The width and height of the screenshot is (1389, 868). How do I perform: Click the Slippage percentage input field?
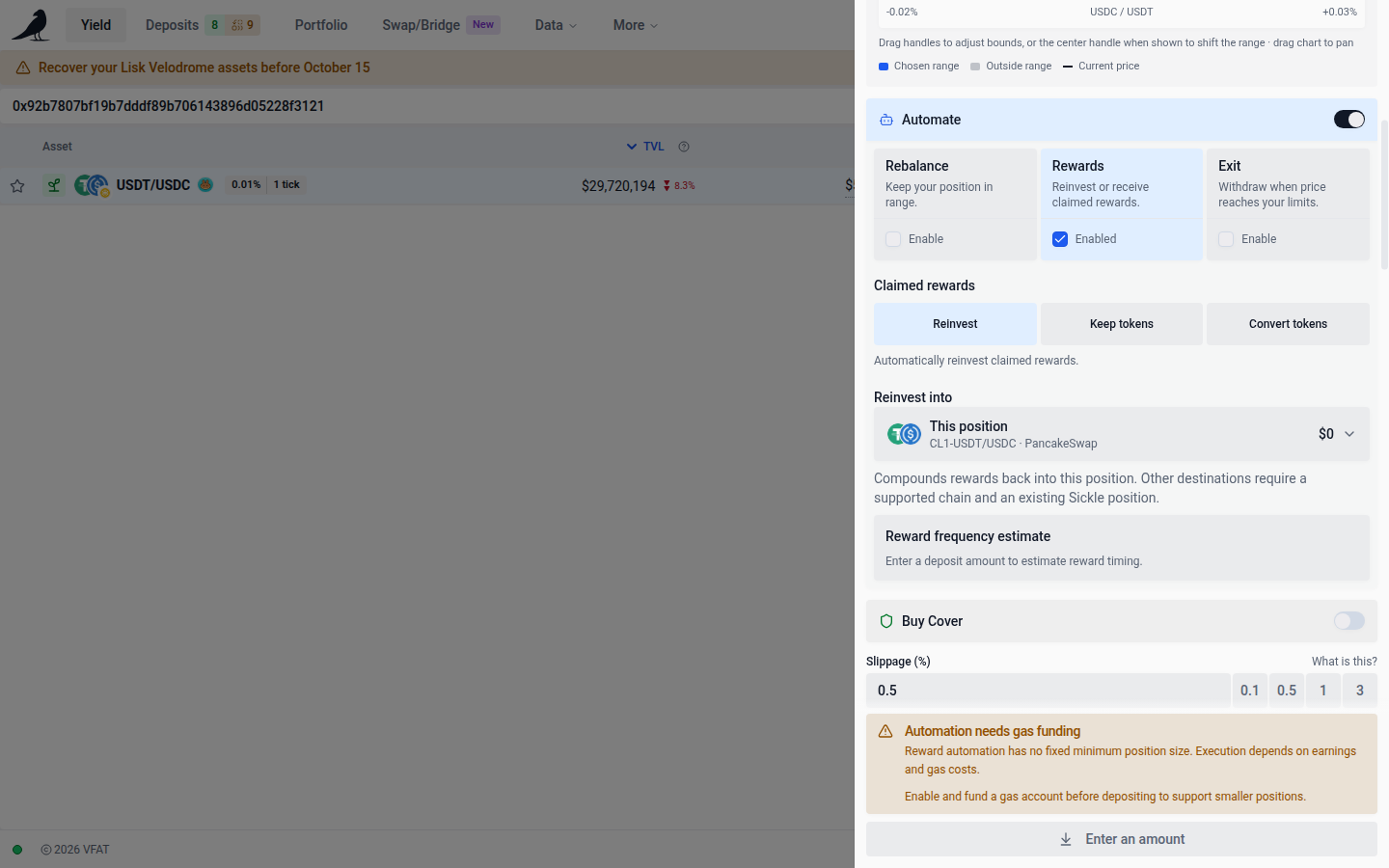coord(1048,691)
